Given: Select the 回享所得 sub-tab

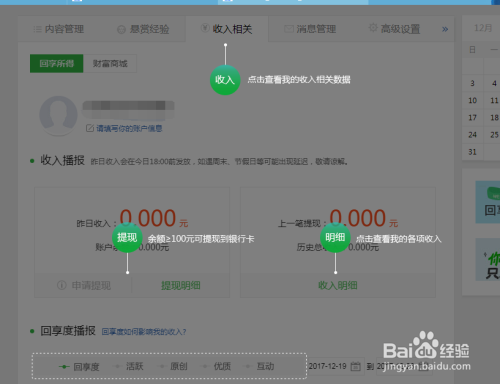Looking at the screenshot, I should coord(57,63).
